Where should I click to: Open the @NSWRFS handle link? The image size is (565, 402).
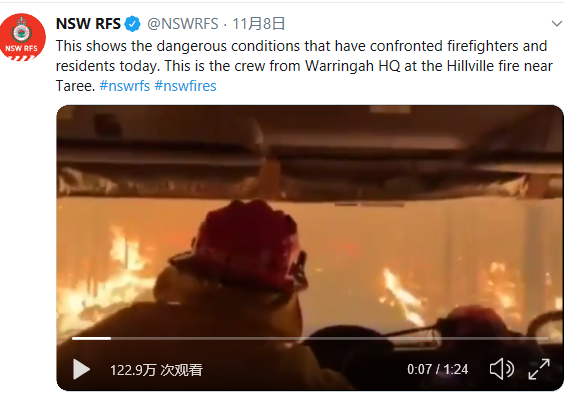[x=183, y=24]
